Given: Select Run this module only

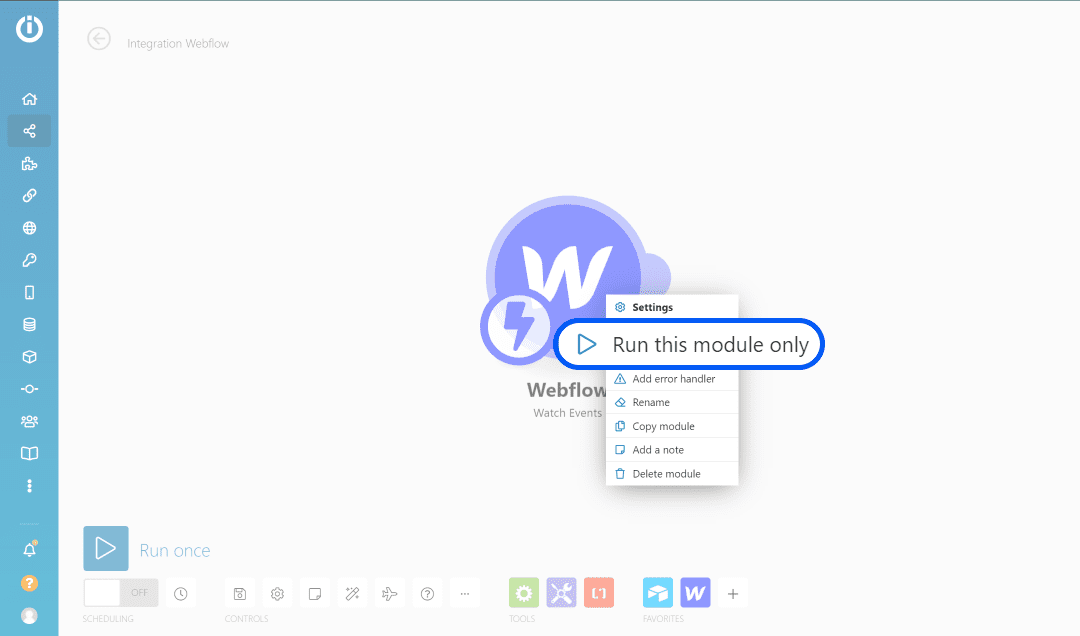Looking at the screenshot, I should click(x=689, y=344).
